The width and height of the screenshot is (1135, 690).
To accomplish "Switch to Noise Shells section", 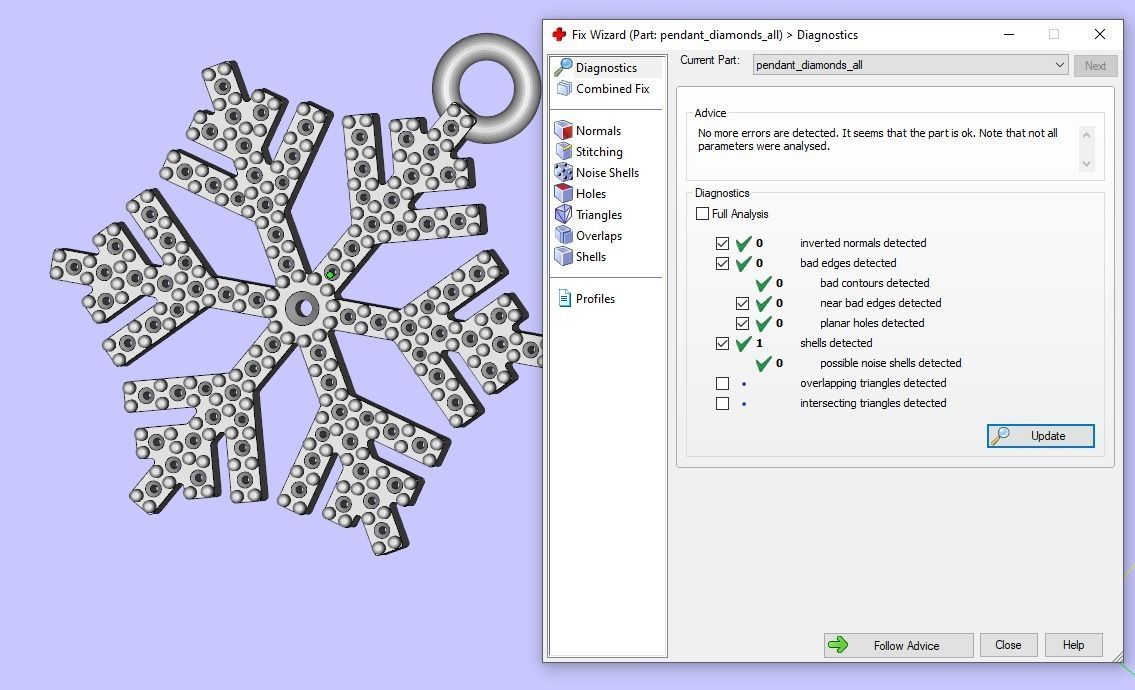I will [x=607, y=172].
